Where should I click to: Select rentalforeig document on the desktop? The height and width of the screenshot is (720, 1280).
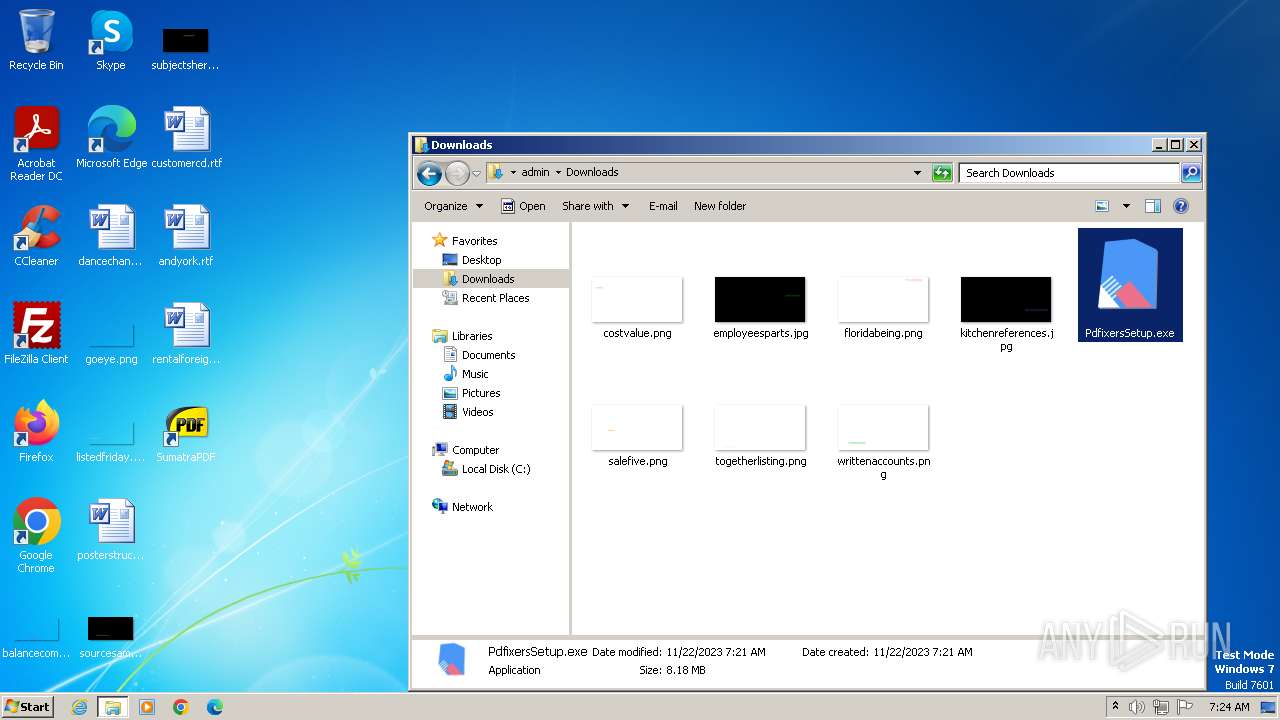point(187,334)
